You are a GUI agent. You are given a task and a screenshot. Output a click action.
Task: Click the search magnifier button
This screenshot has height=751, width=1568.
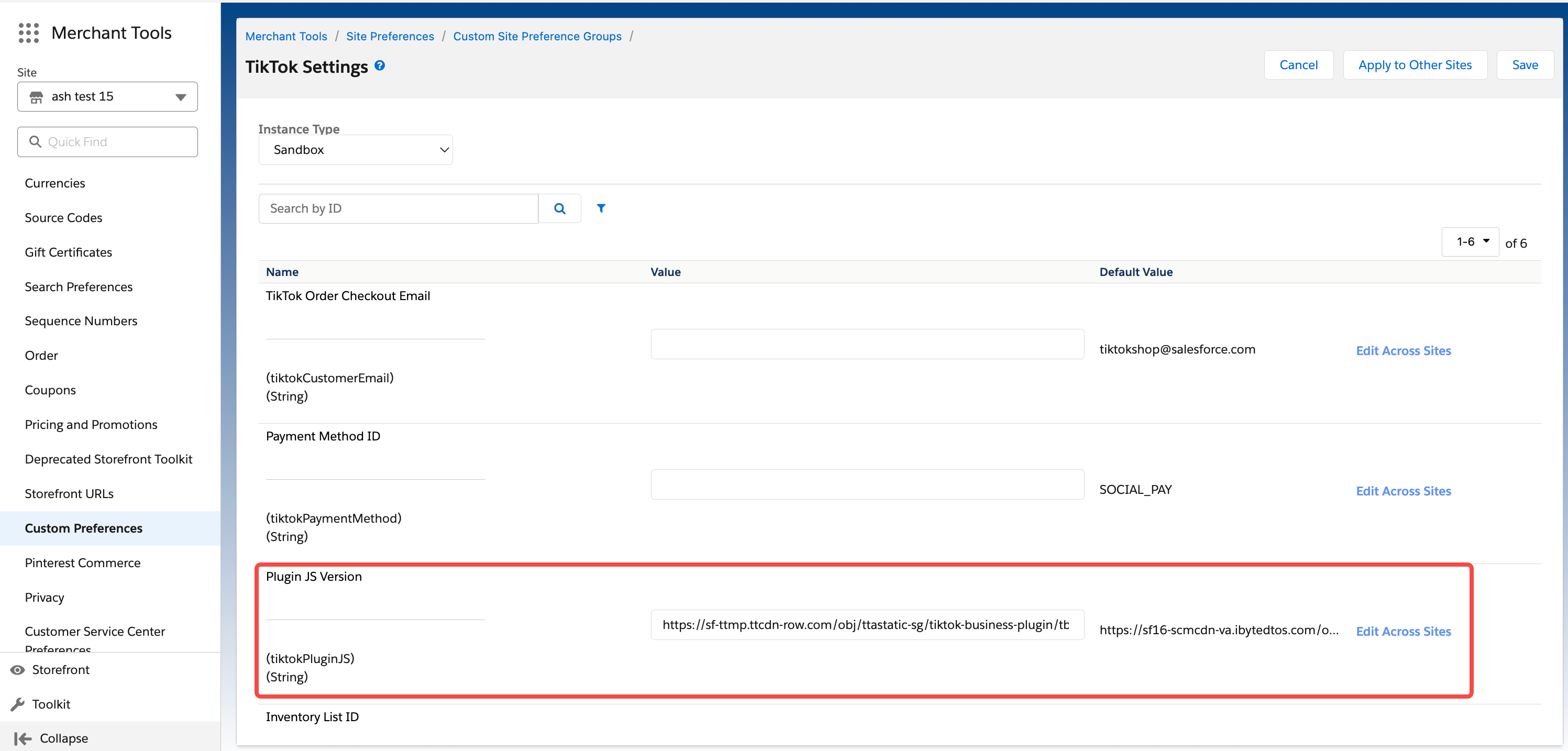(559, 209)
